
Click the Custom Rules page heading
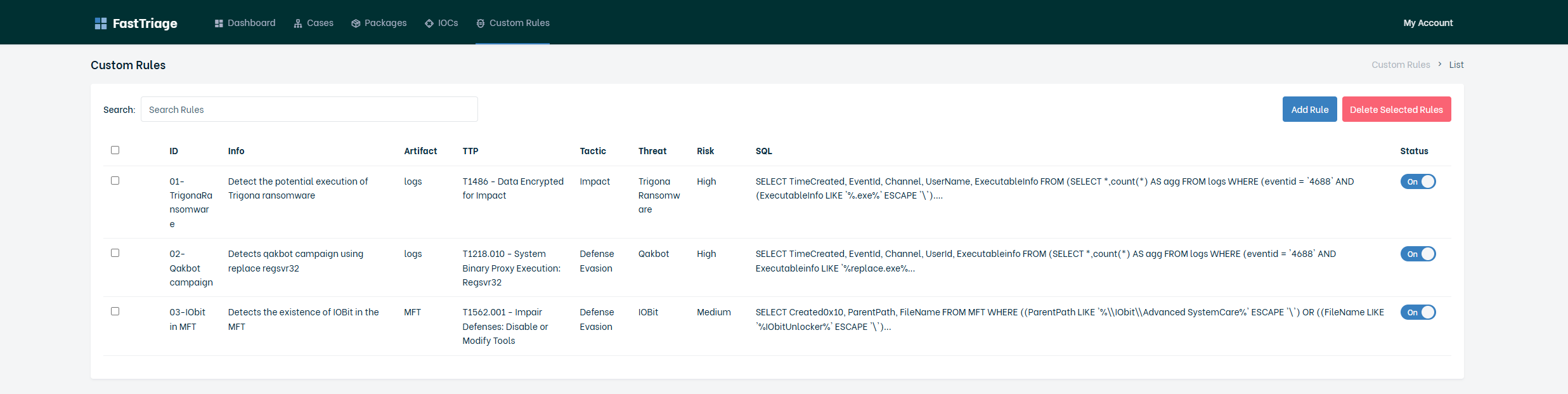coord(128,65)
